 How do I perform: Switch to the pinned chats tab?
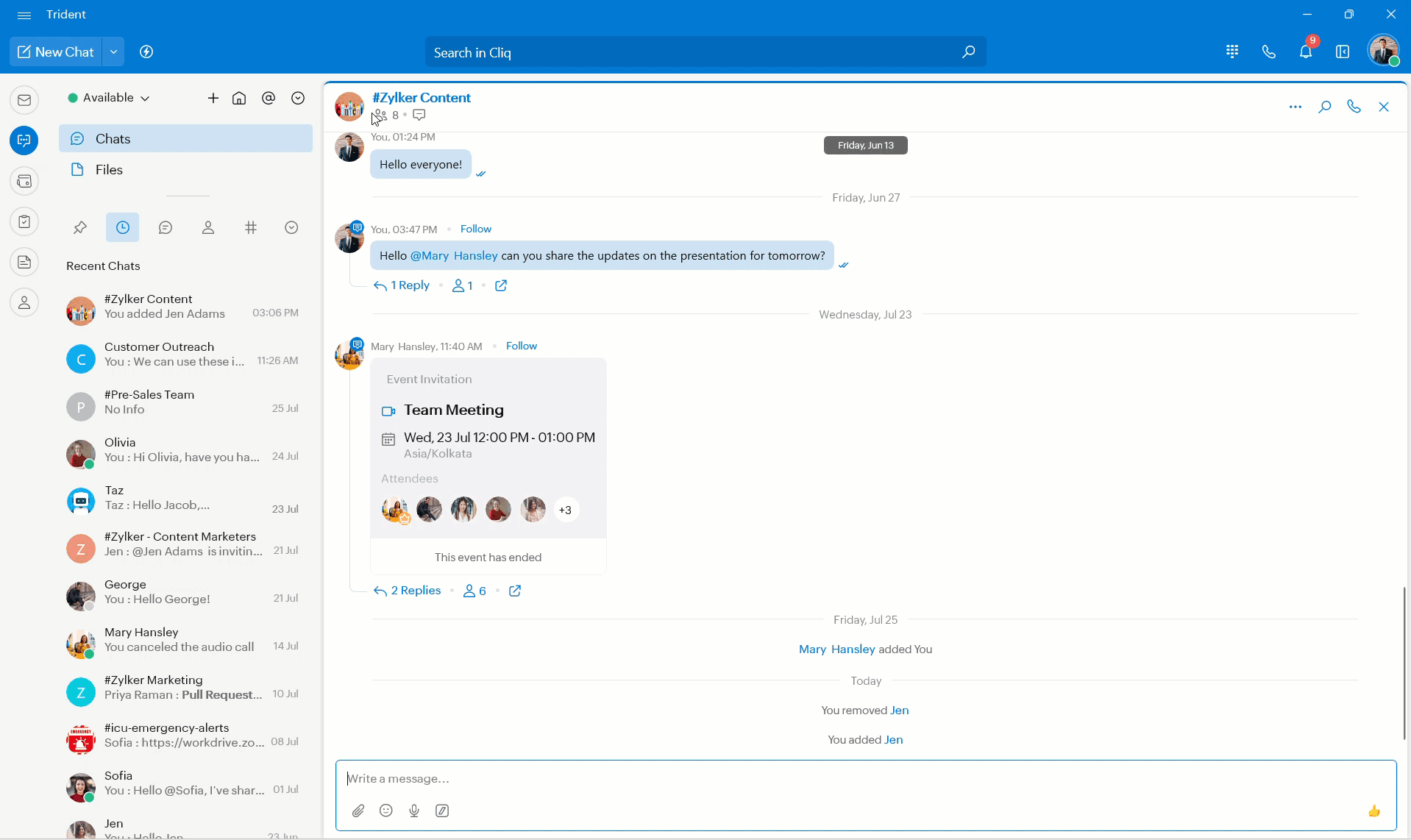tap(80, 228)
